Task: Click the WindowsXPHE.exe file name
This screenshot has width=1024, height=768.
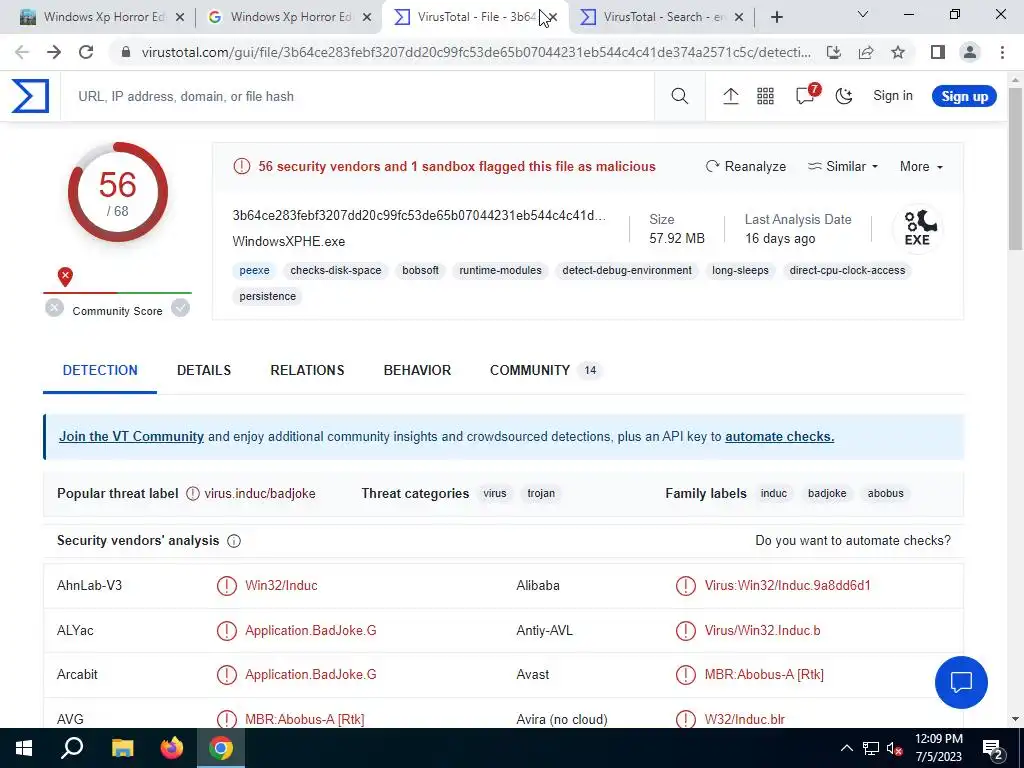Action: (x=289, y=242)
